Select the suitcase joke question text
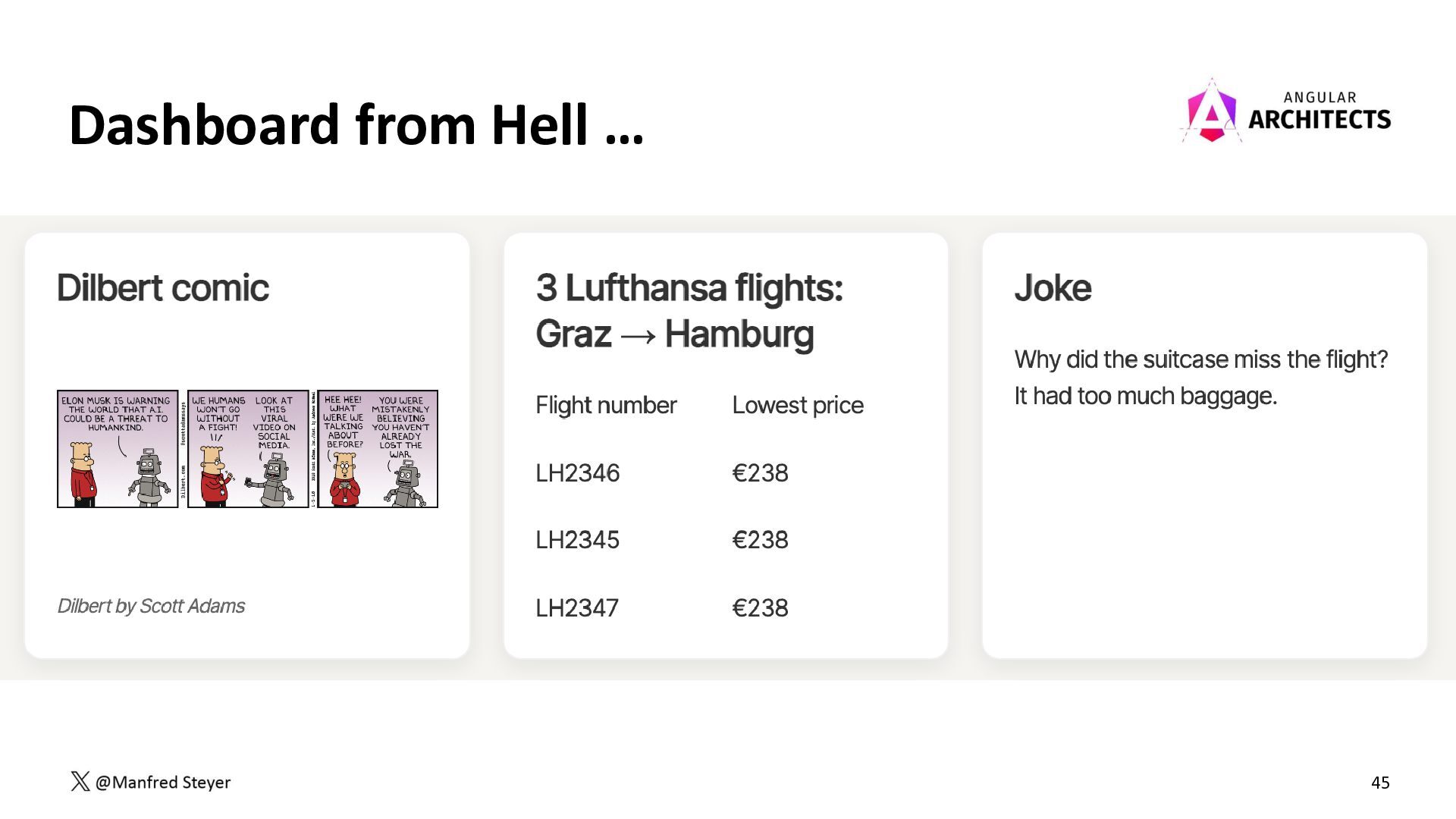 (x=1201, y=359)
